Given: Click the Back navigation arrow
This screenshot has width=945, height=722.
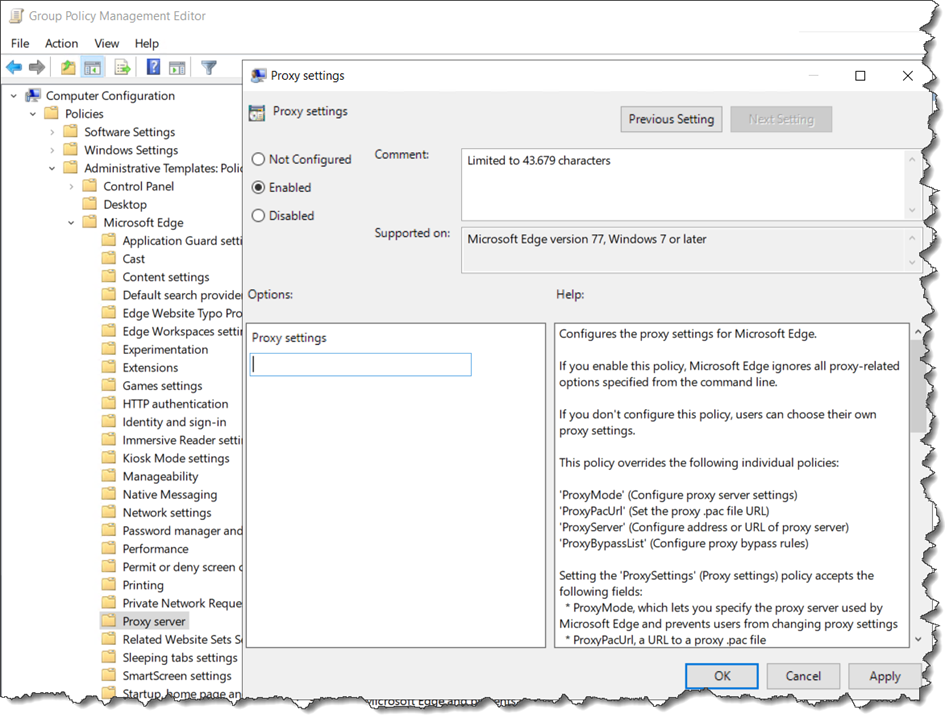Looking at the screenshot, I should click(13, 66).
